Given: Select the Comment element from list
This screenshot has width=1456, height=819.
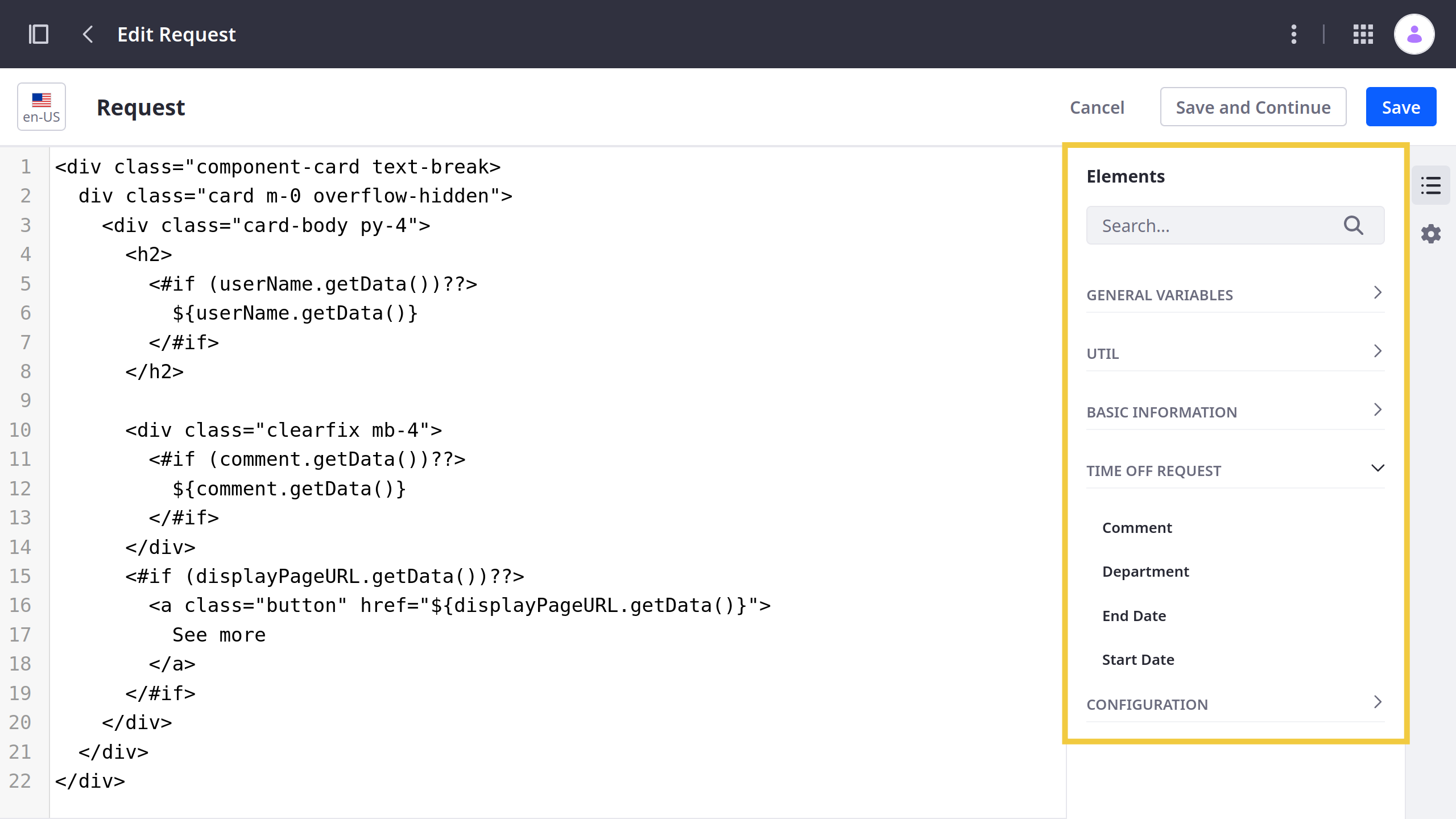Looking at the screenshot, I should [x=1137, y=527].
